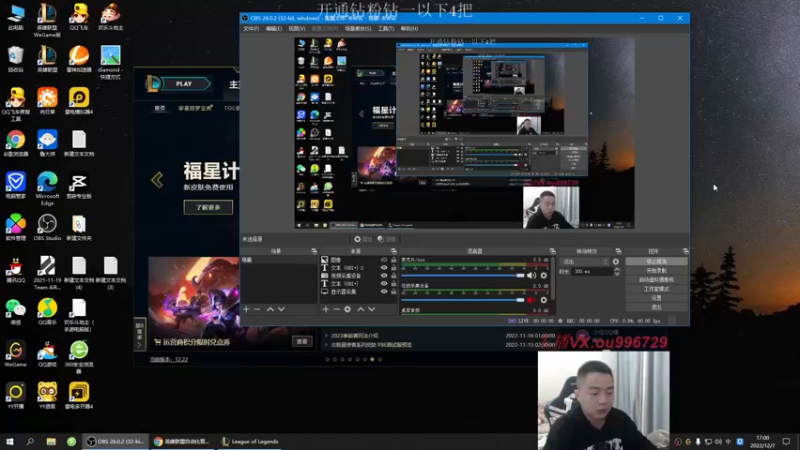Switch to League of Legends taskbar item
Image resolution: width=800 pixels, height=450 pixels.
pos(250,442)
